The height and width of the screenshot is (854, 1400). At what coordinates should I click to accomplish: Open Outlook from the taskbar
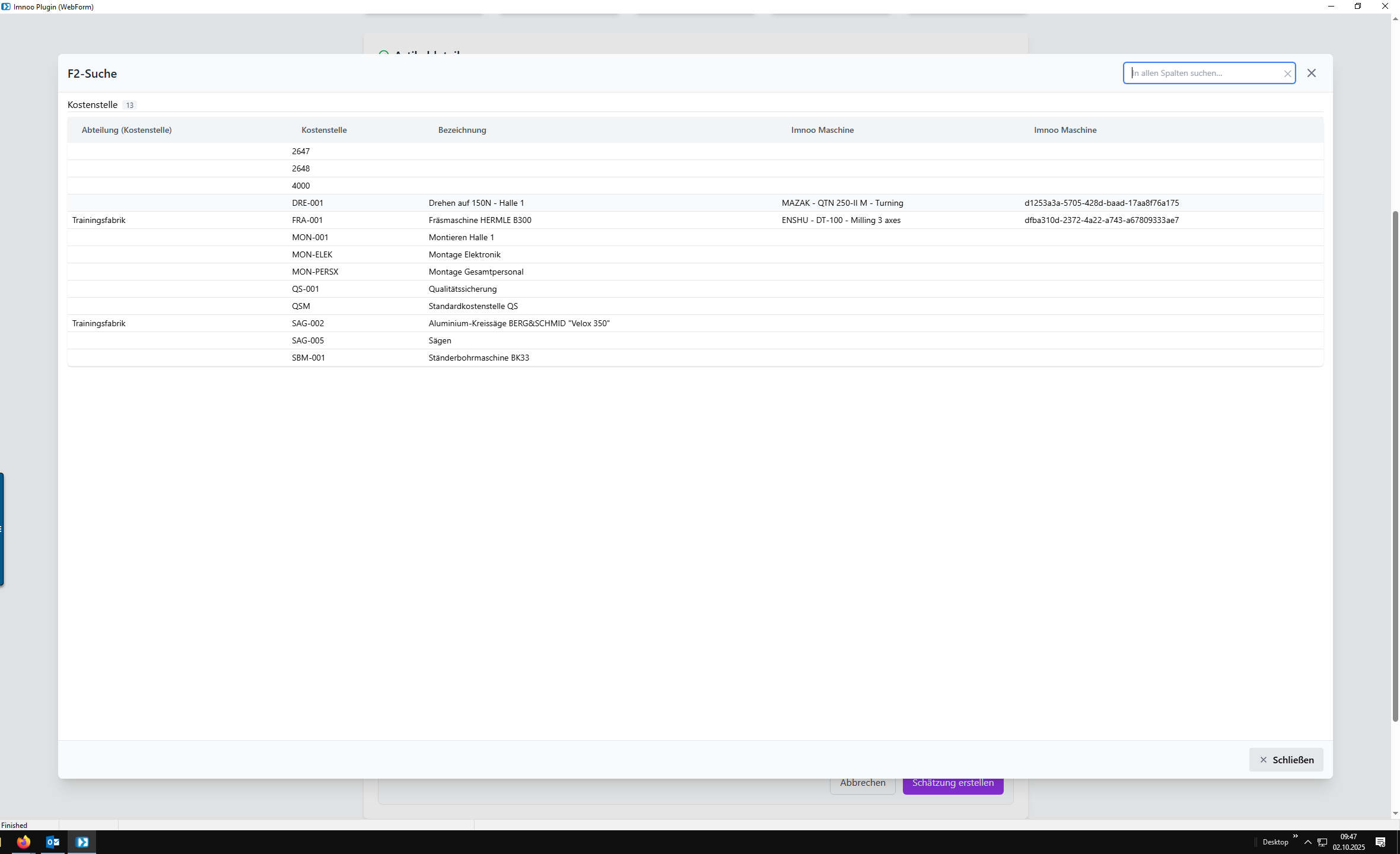point(53,842)
